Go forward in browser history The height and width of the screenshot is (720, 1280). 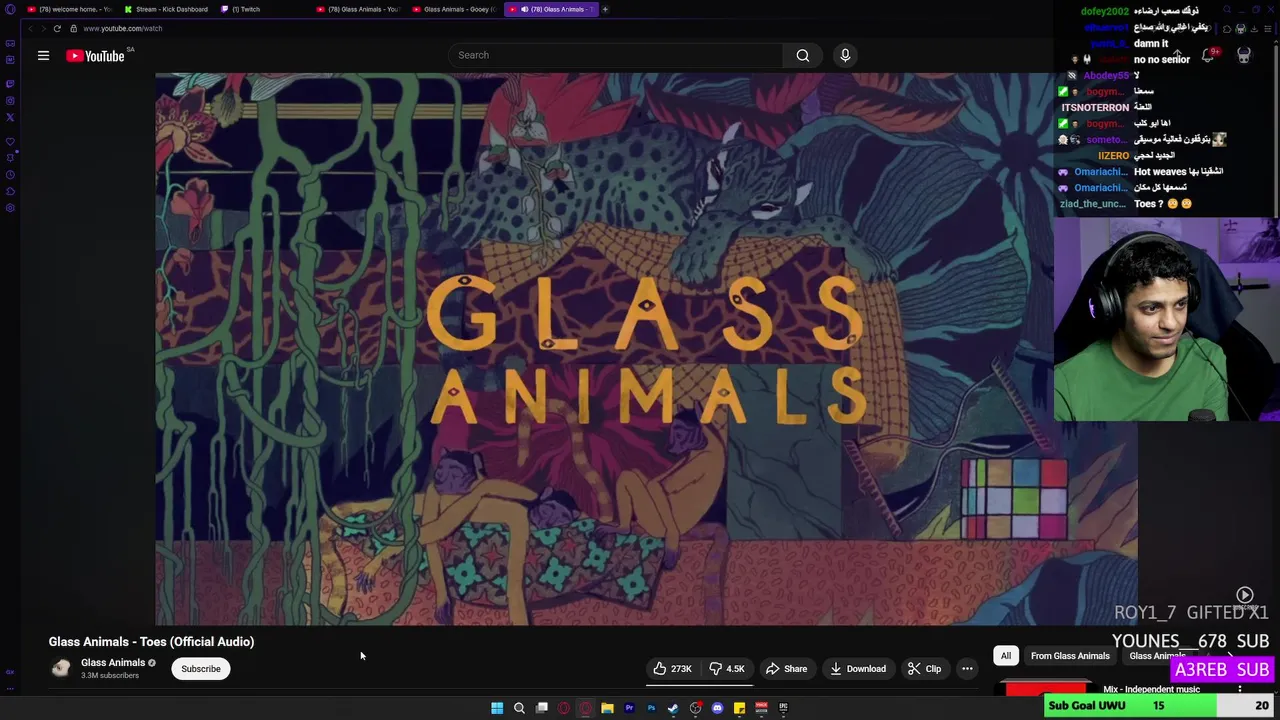(43, 28)
